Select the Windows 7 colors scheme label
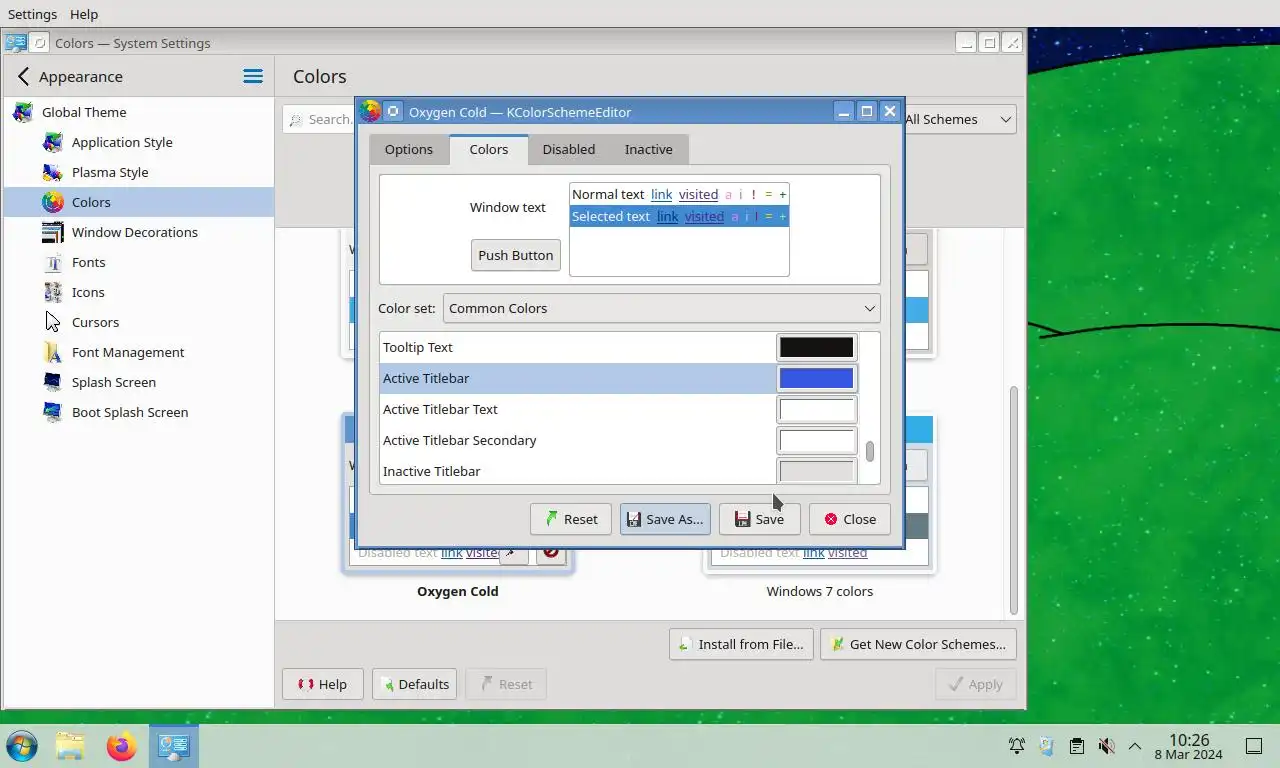The image size is (1280, 768). click(x=820, y=591)
